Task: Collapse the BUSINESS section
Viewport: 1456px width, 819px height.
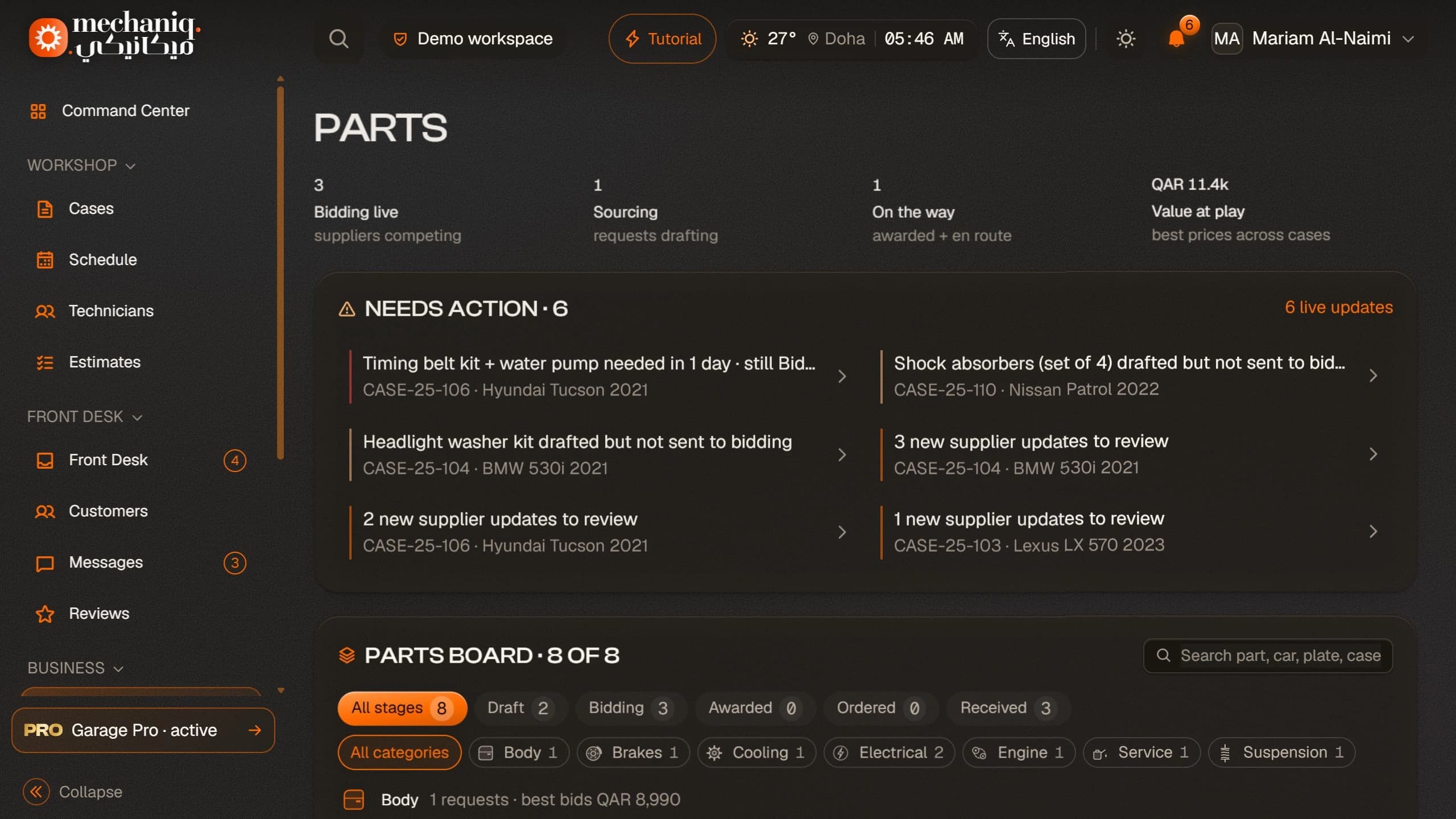Action: pyautogui.click(x=75, y=668)
